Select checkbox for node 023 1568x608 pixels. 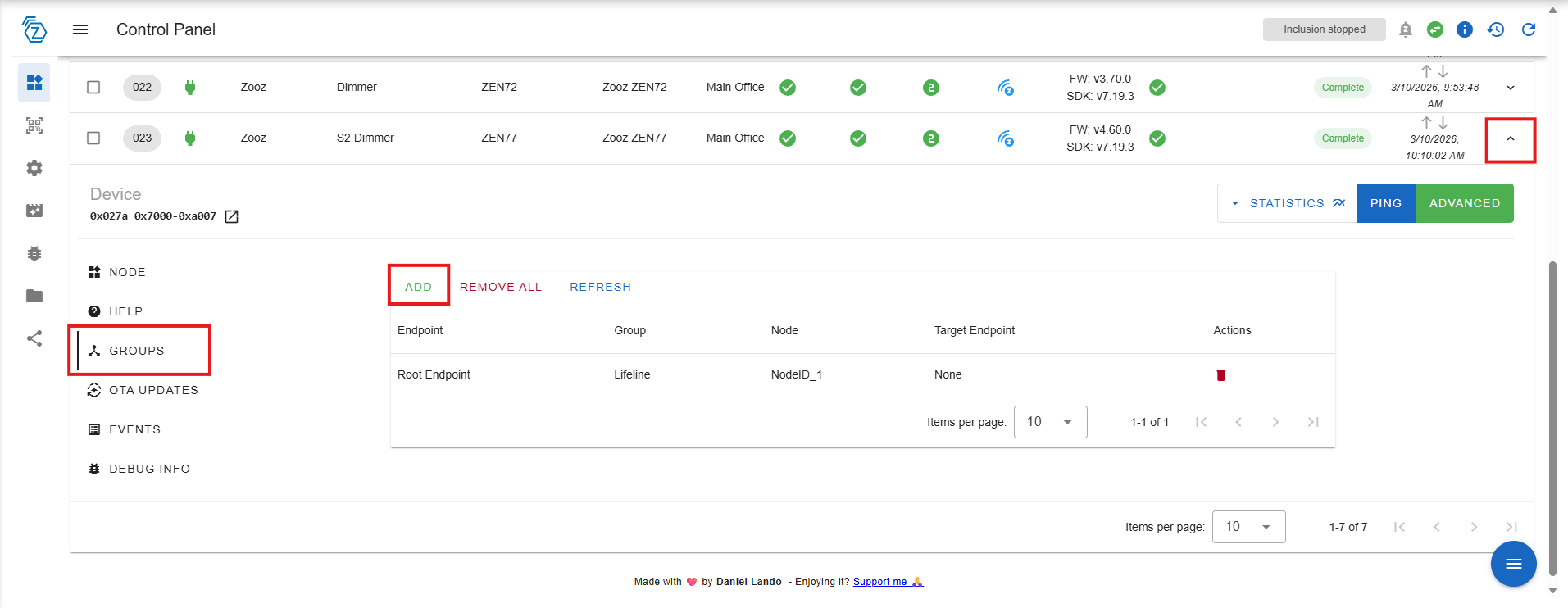93,138
